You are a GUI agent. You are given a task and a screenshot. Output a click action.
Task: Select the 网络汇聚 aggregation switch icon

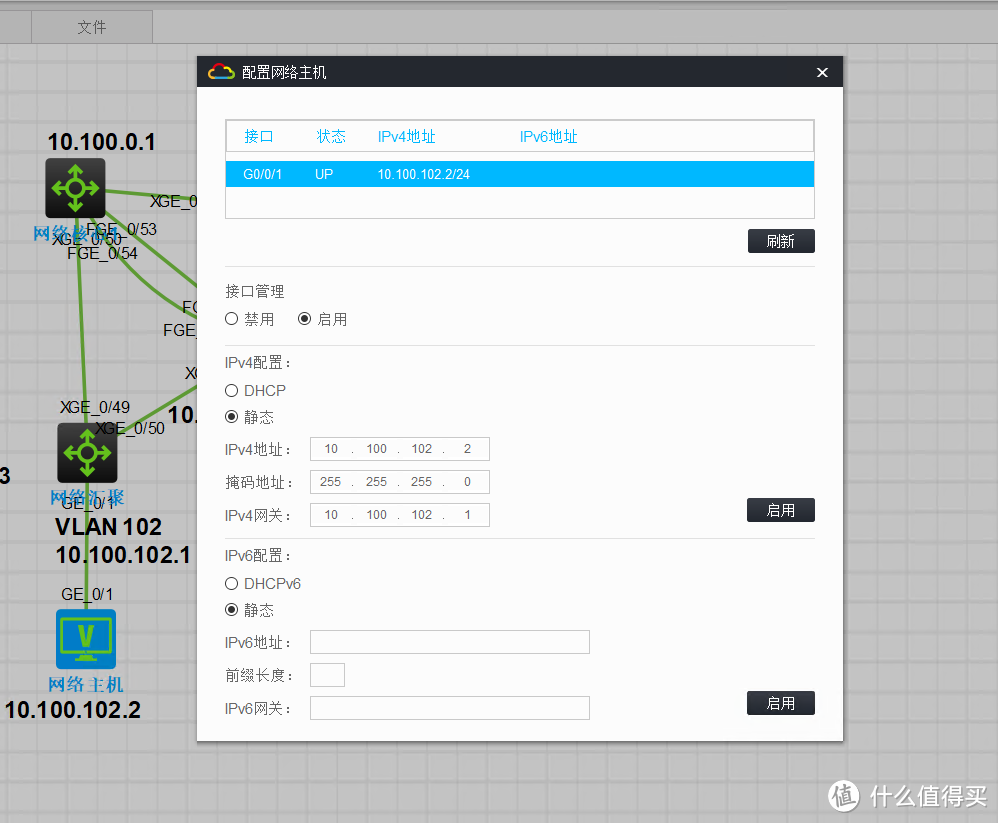click(x=87, y=452)
